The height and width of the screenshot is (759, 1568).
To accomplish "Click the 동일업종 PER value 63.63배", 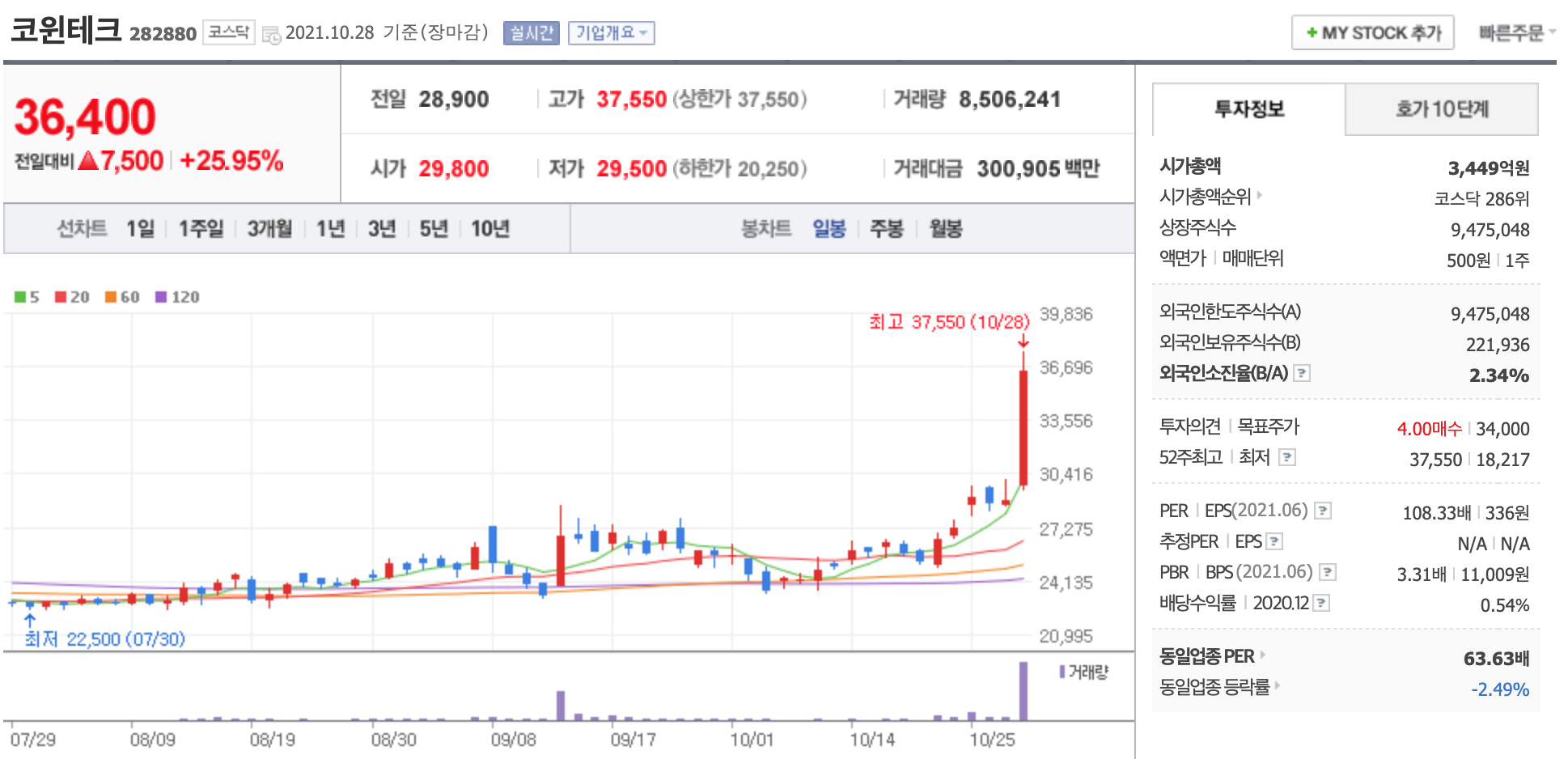I will pyautogui.click(x=1497, y=659).
